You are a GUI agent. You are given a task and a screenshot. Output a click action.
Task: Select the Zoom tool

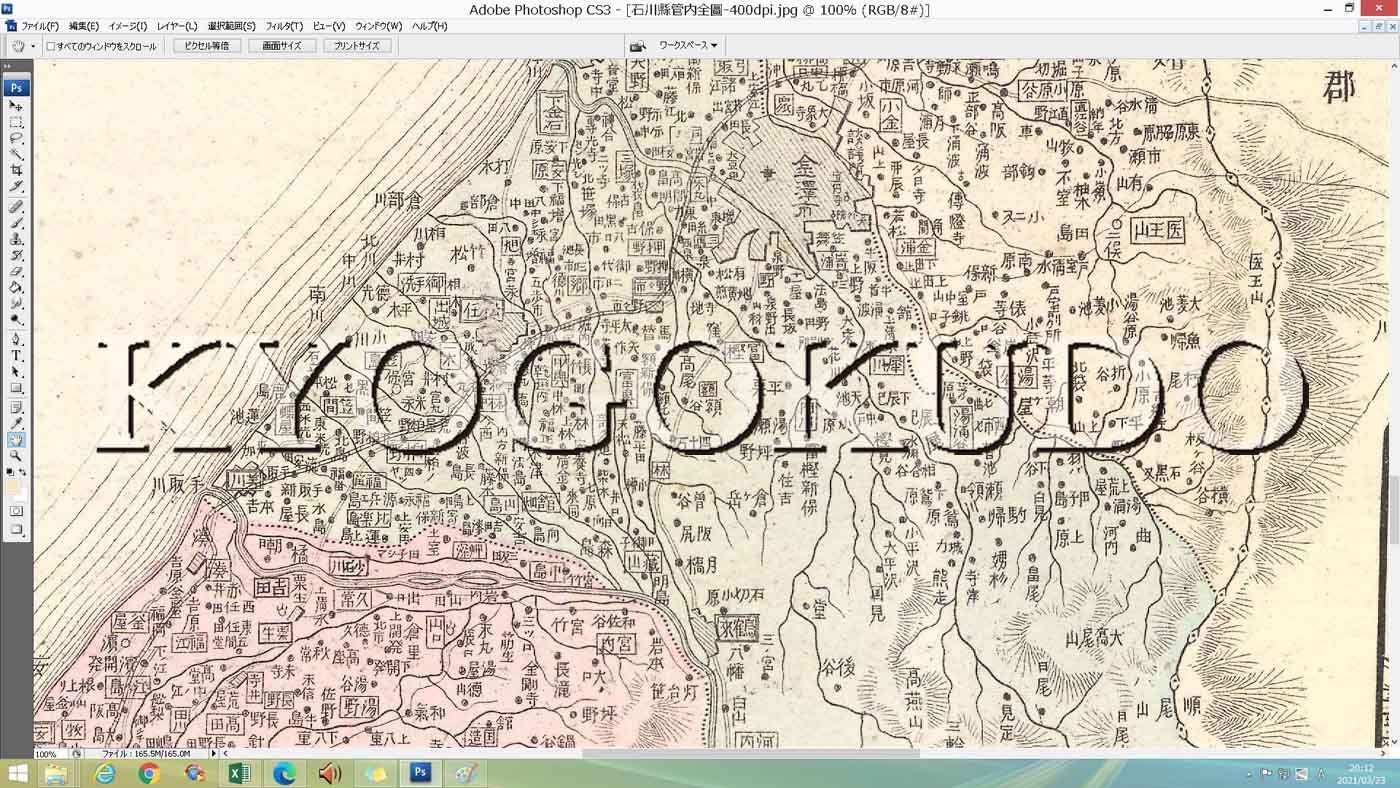click(x=16, y=456)
